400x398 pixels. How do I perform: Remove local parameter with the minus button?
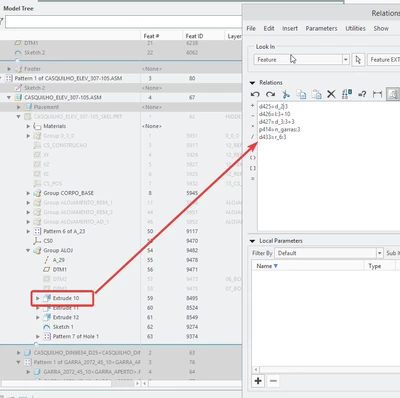[x=273, y=381]
